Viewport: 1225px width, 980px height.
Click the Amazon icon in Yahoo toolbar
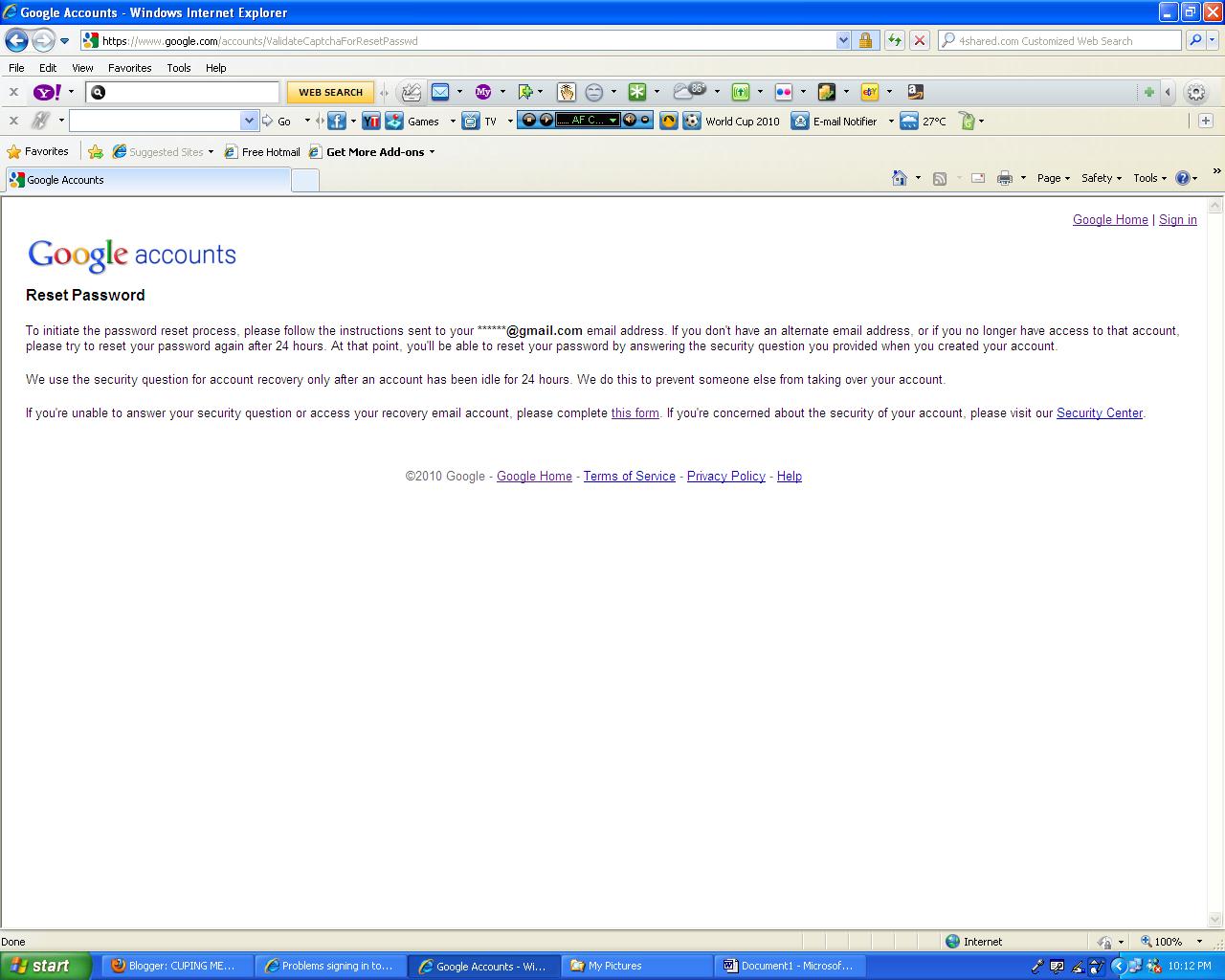coord(916,92)
